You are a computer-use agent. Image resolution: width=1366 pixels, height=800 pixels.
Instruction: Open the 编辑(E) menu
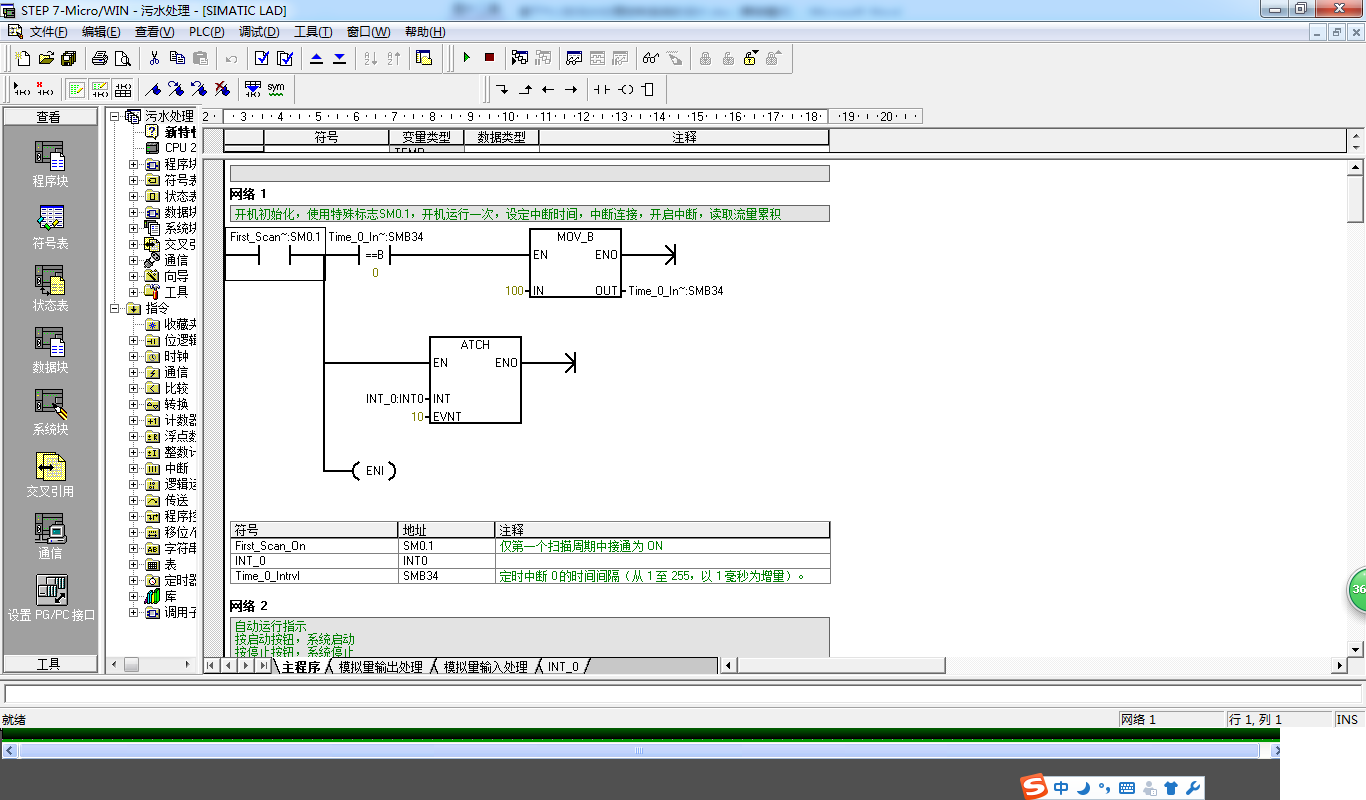101,32
